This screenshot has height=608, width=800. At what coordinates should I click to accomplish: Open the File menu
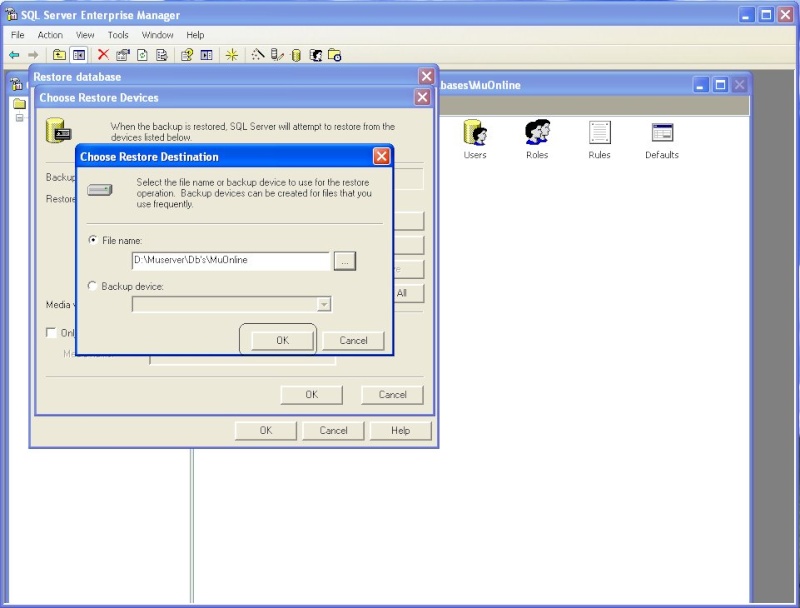click(17, 35)
